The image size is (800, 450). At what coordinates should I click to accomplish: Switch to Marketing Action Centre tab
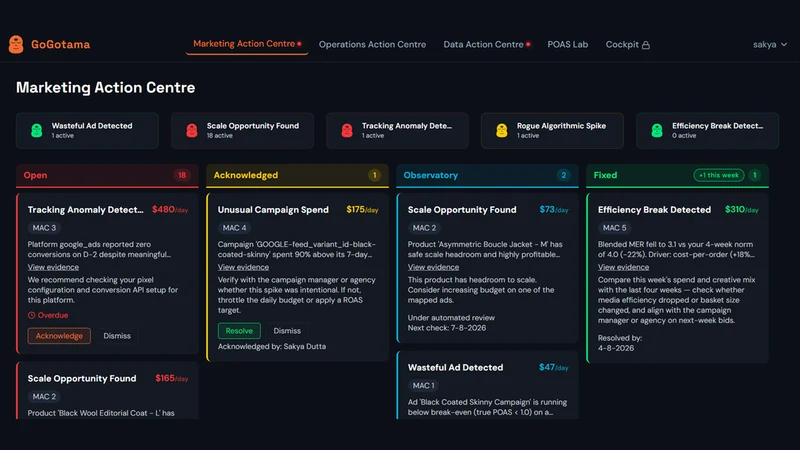[x=247, y=44]
